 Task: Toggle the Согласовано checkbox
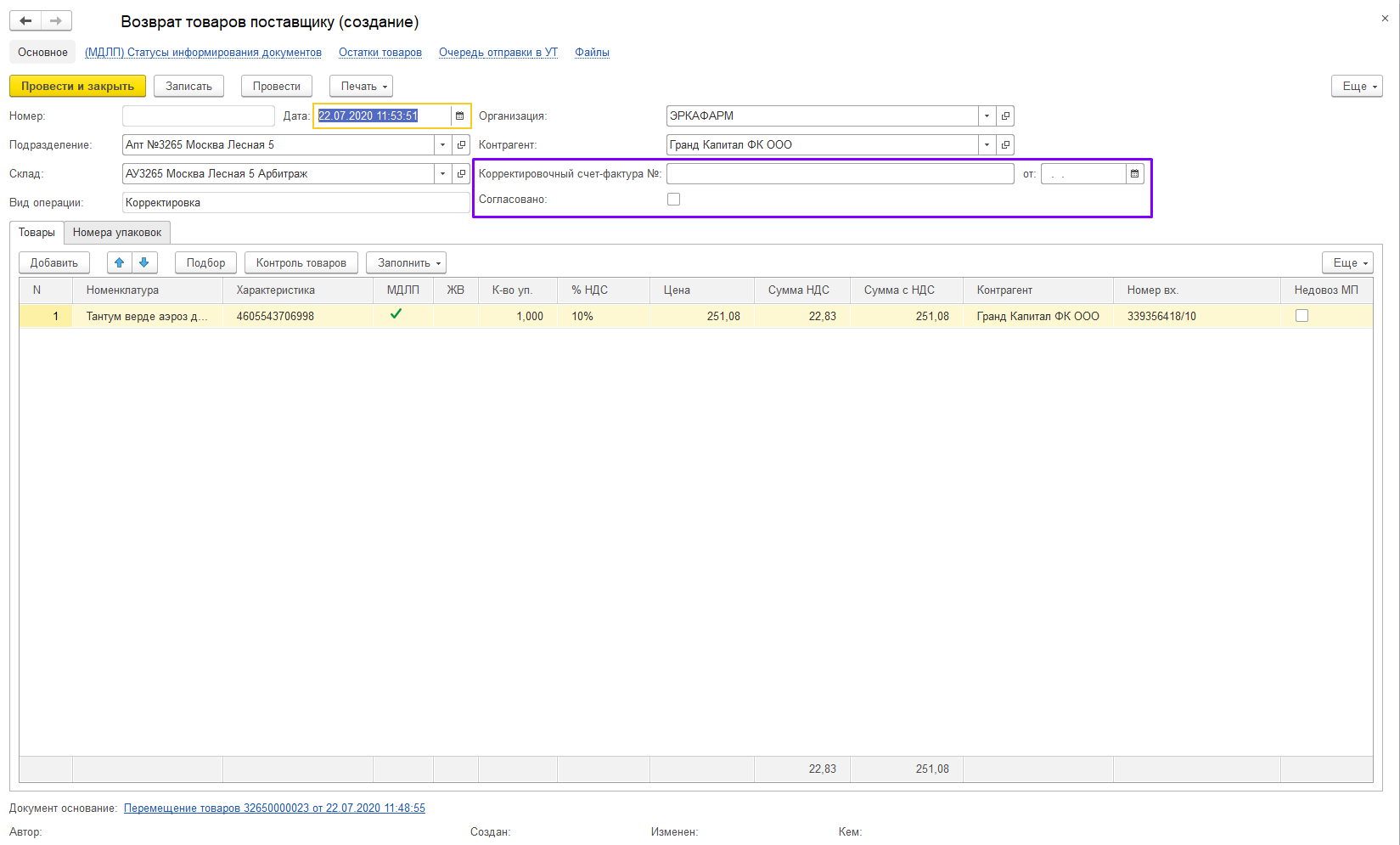tap(674, 200)
